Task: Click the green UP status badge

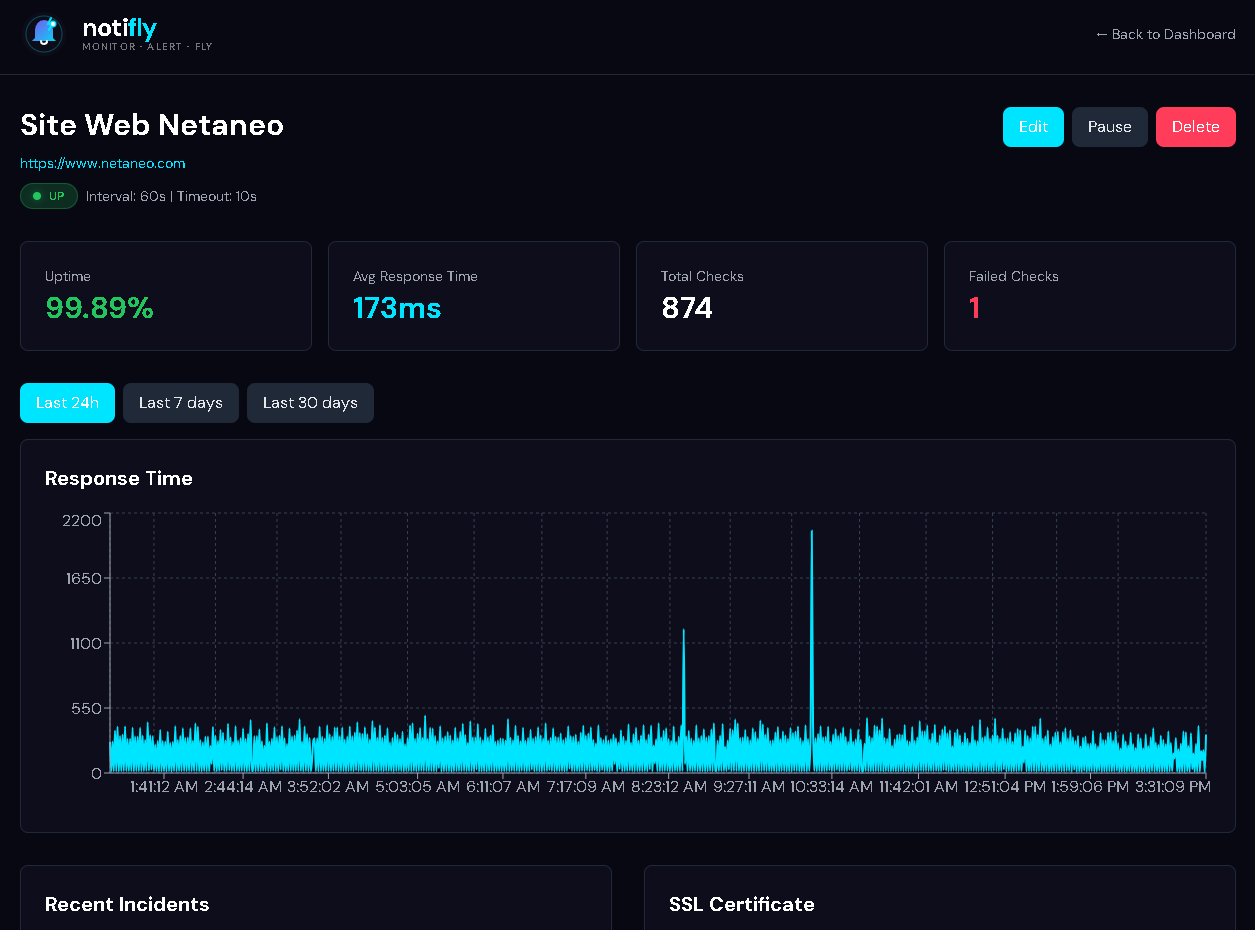Action: [49, 196]
